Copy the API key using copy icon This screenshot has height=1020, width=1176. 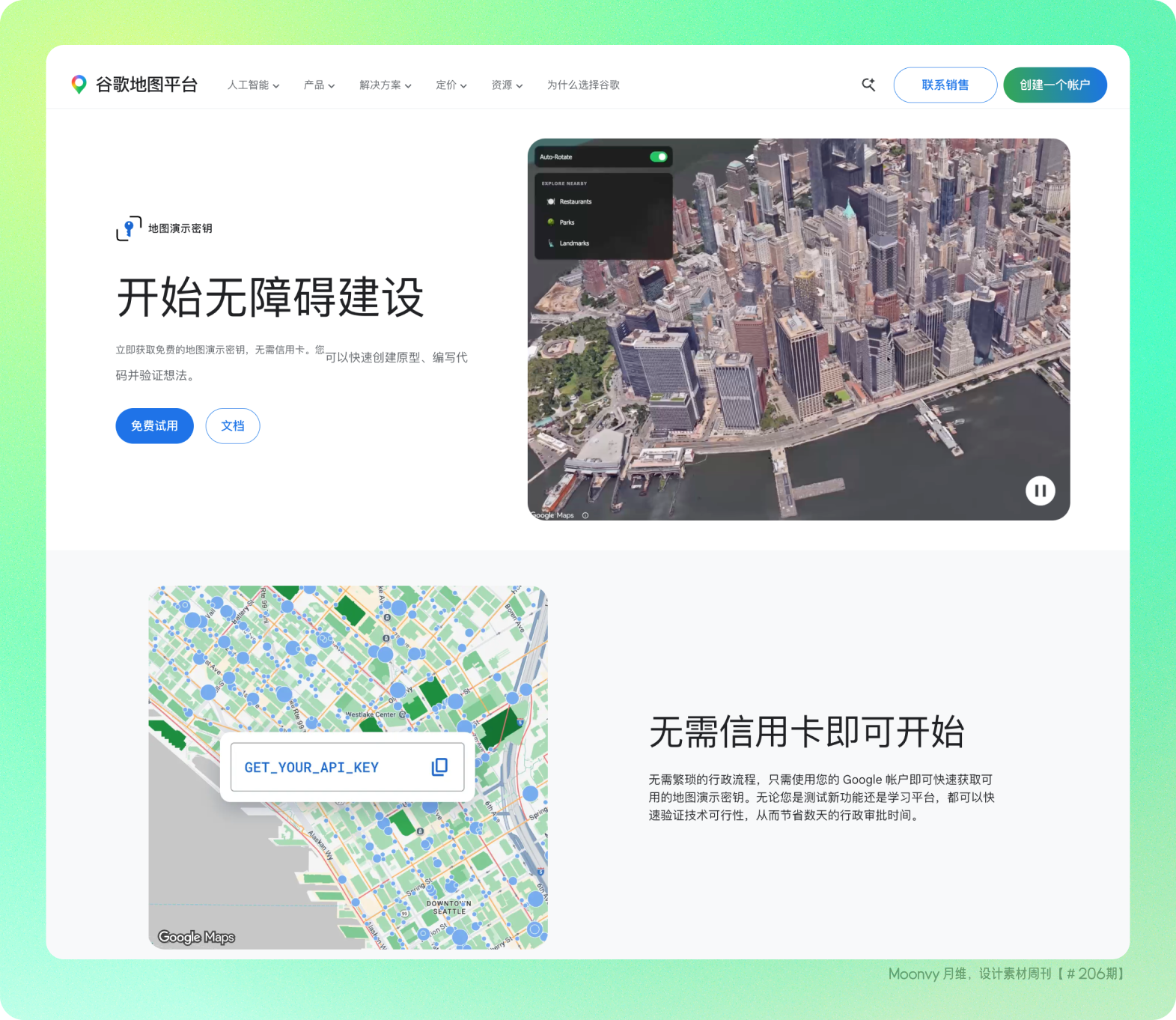click(439, 767)
